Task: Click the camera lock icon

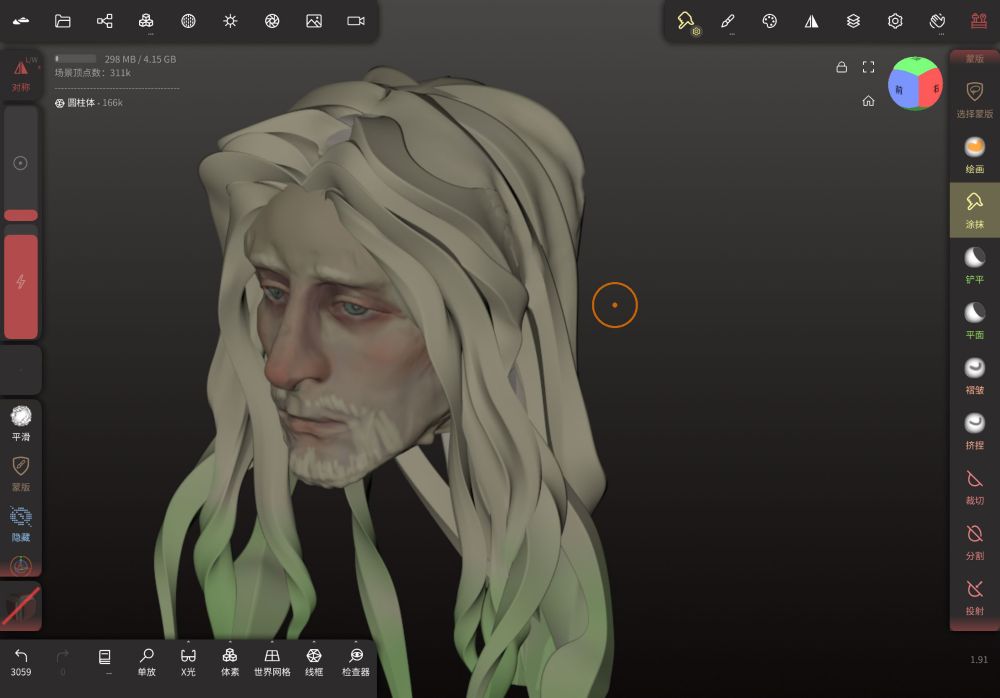Action: [x=842, y=67]
